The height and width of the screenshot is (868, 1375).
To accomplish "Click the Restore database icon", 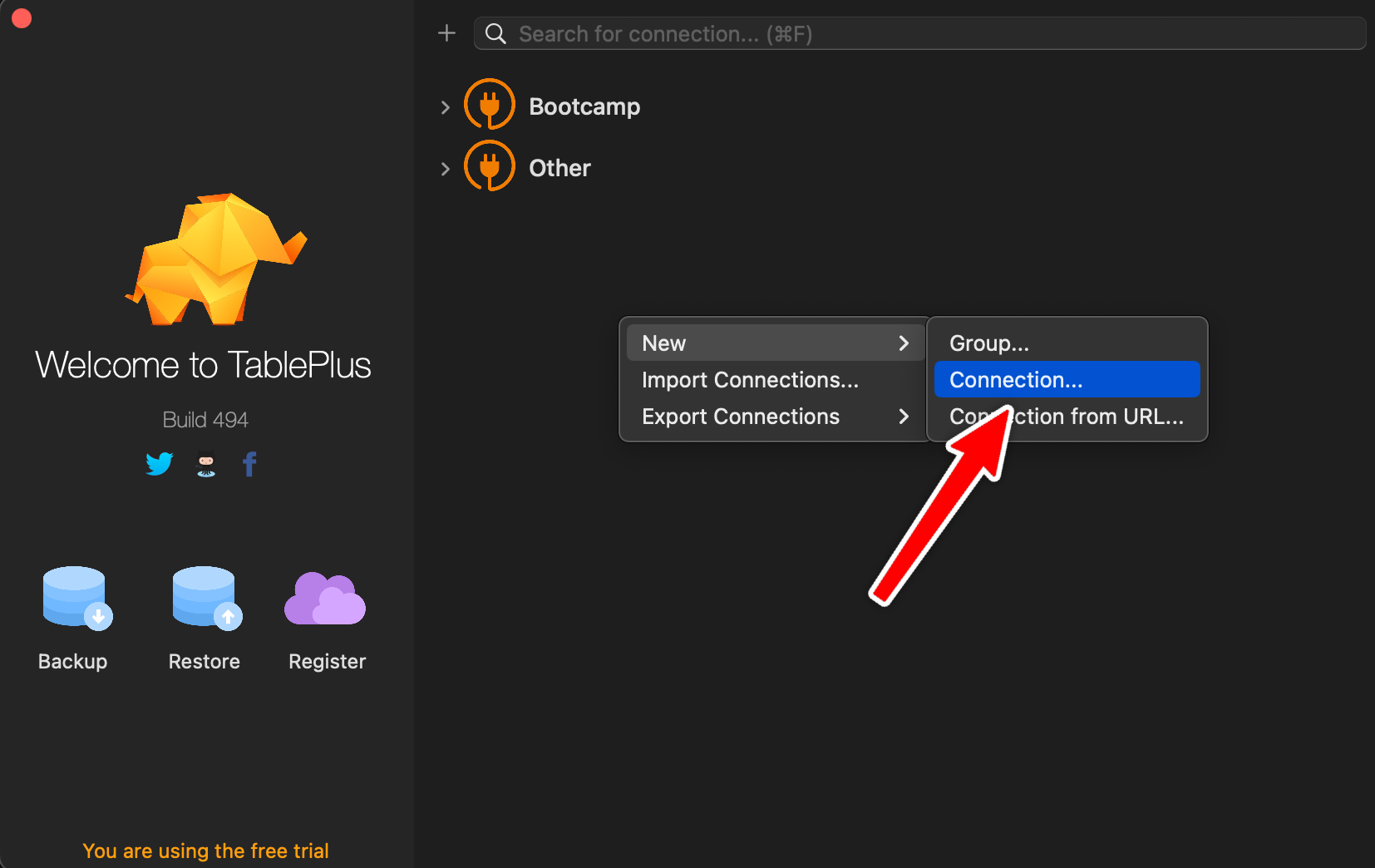I will (205, 598).
